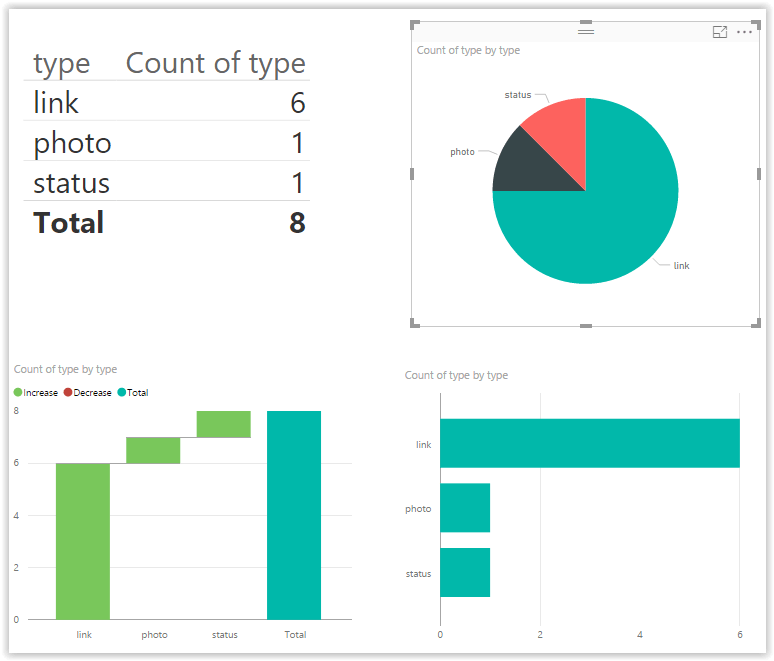Open more options ellipsis on pie chart
This screenshot has width=774, height=661.
[744, 32]
